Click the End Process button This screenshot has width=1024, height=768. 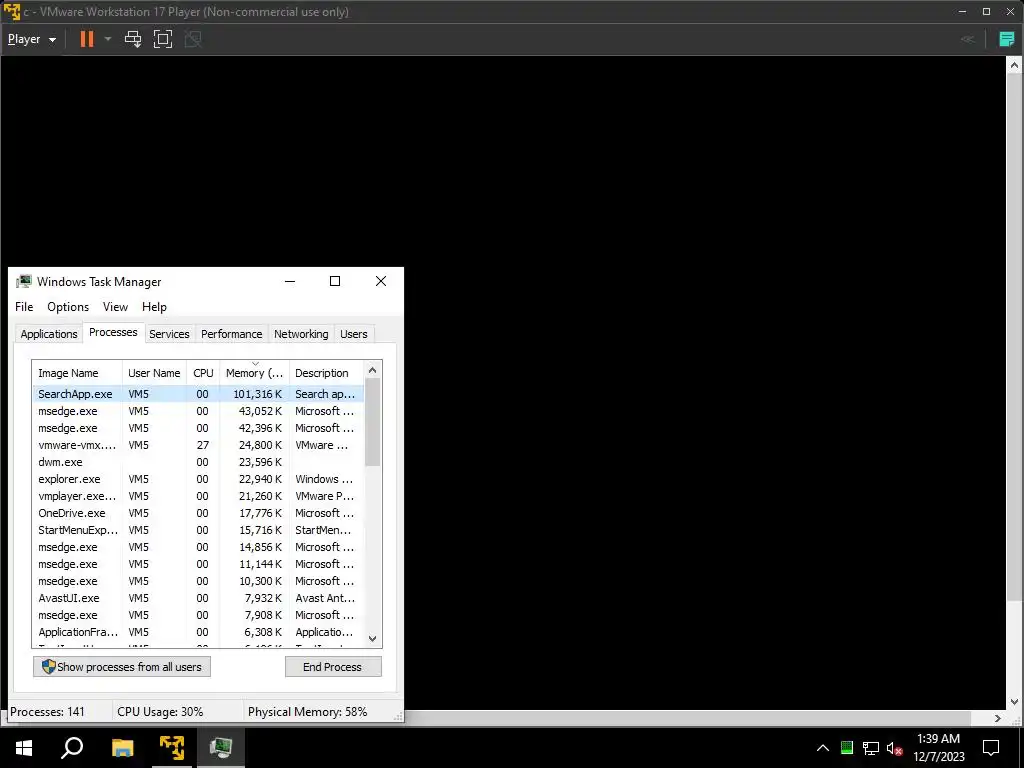pos(333,667)
